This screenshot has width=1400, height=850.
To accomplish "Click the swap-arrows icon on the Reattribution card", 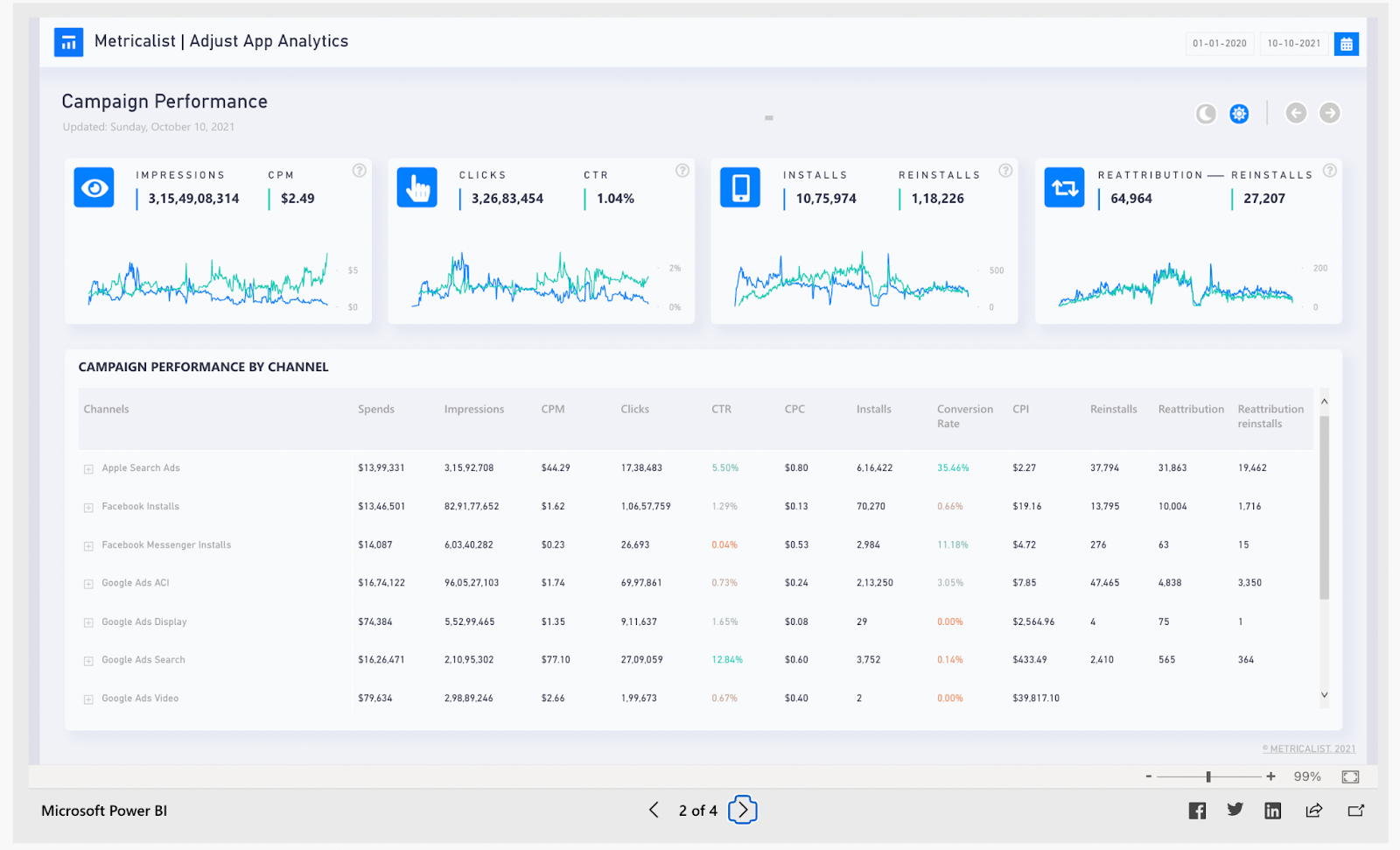I will coord(1064,186).
